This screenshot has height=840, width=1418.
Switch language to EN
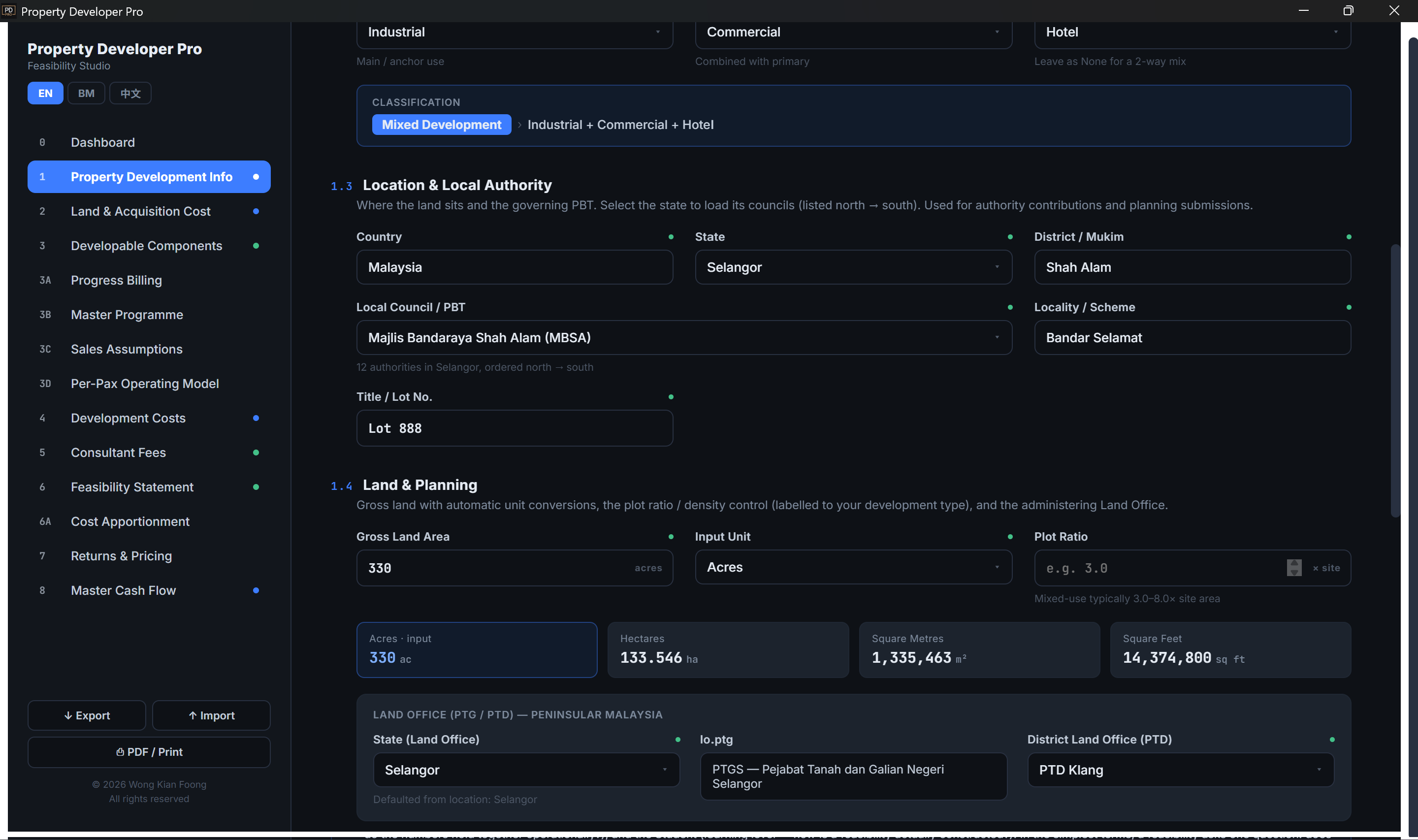(x=45, y=94)
